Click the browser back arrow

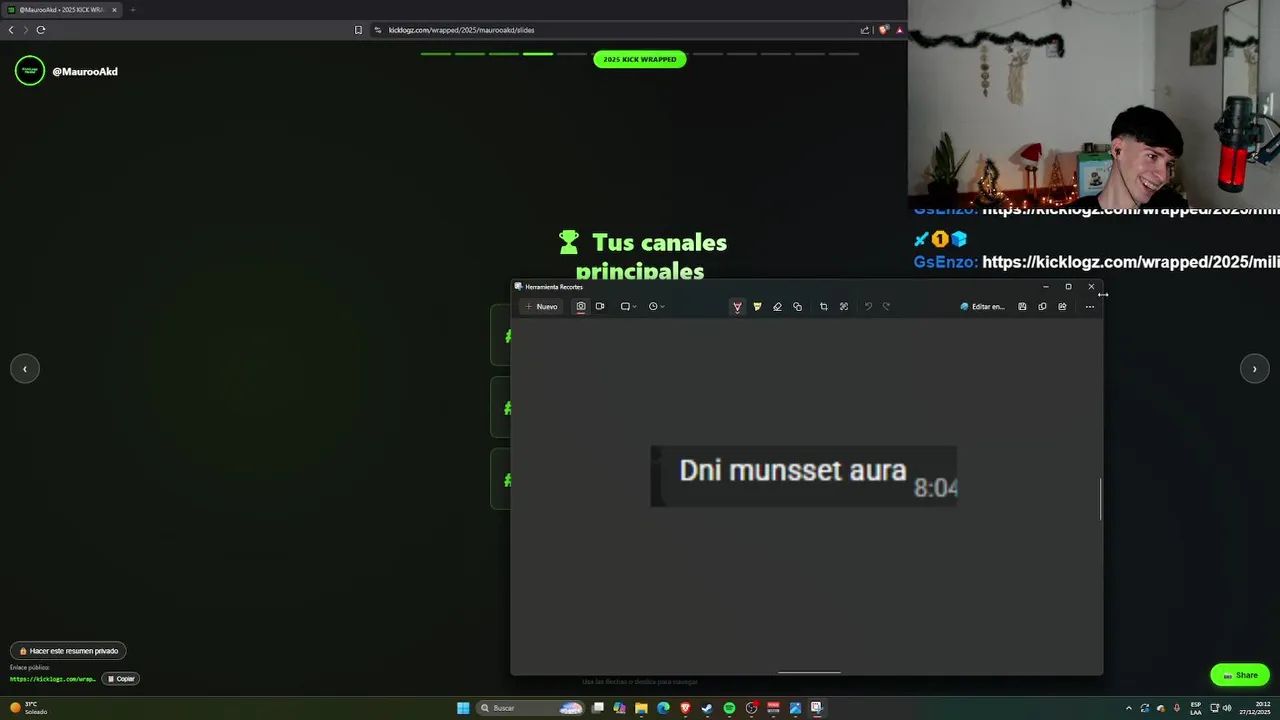[x=11, y=30]
